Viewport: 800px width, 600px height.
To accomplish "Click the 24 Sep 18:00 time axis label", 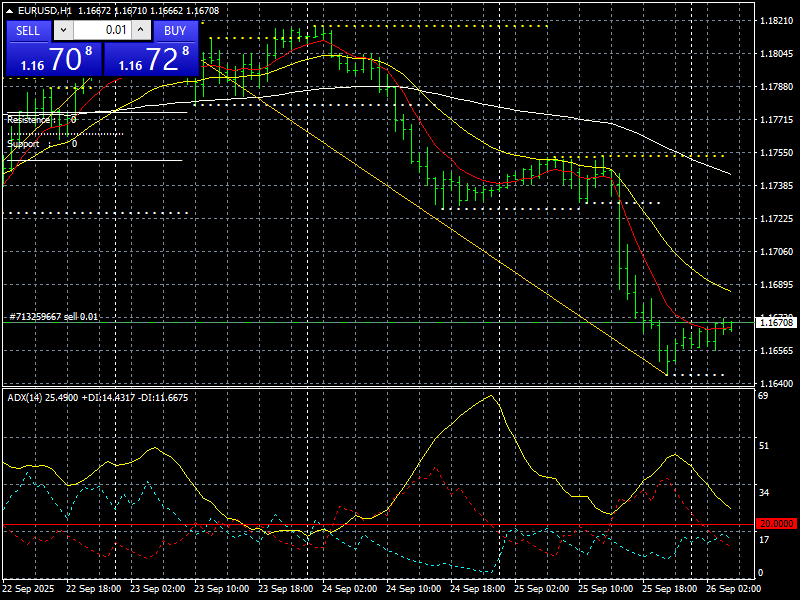I will [478, 589].
